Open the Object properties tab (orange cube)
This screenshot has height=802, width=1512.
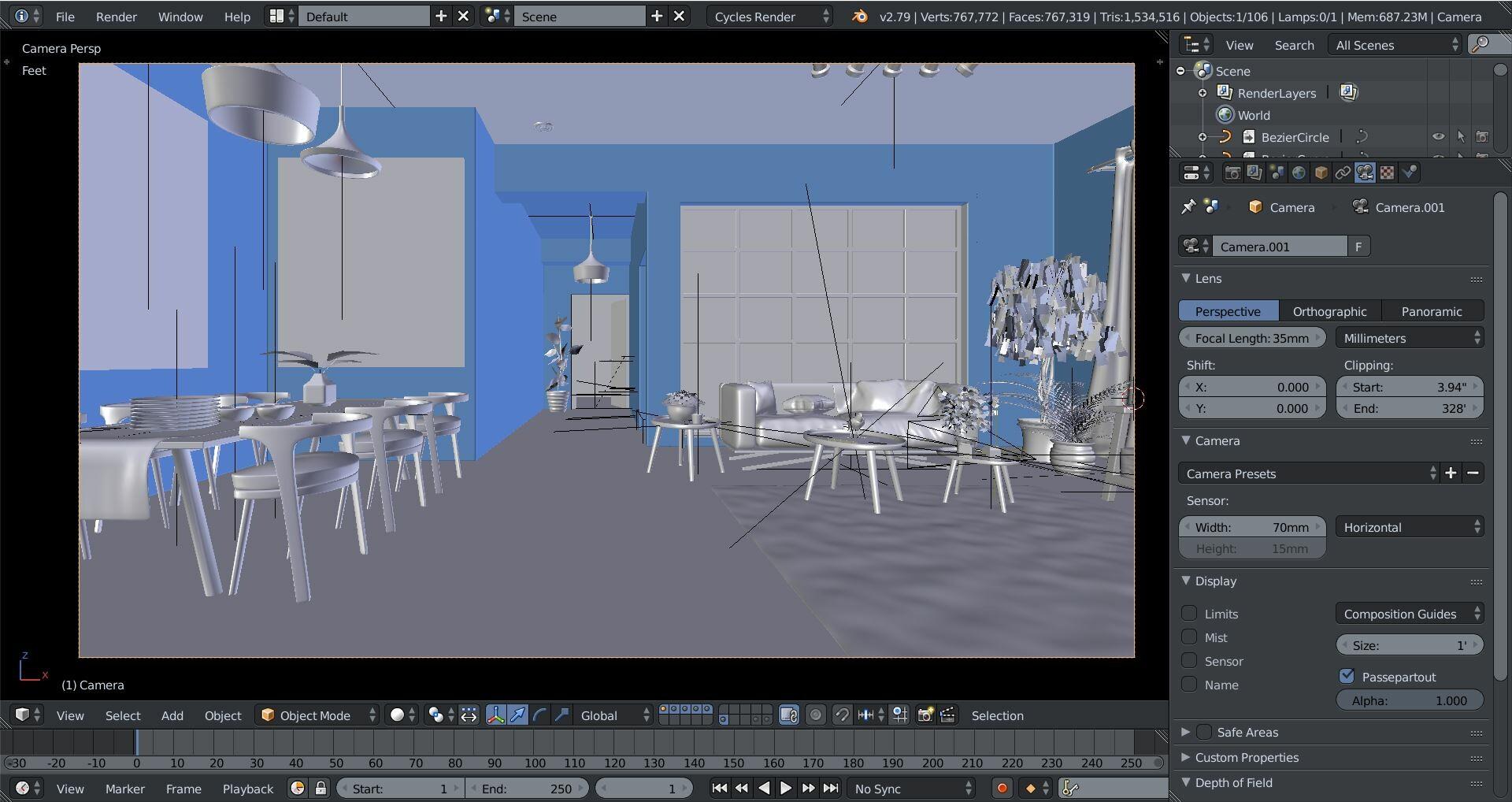tap(1321, 173)
